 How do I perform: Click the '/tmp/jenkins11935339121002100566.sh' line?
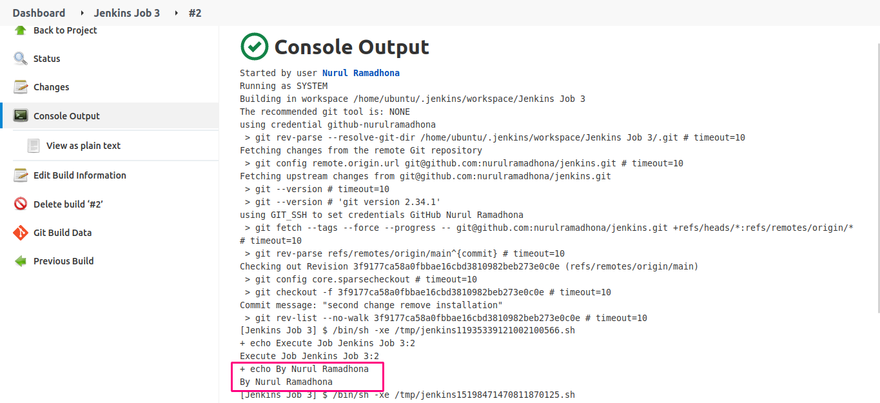tap(407, 331)
